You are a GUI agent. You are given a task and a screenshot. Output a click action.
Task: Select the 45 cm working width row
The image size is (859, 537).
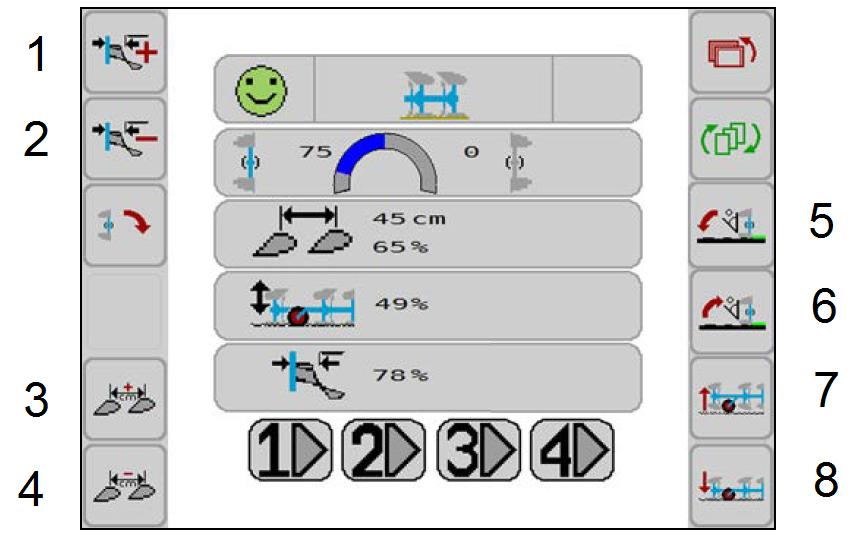pyautogui.click(x=428, y=234)
